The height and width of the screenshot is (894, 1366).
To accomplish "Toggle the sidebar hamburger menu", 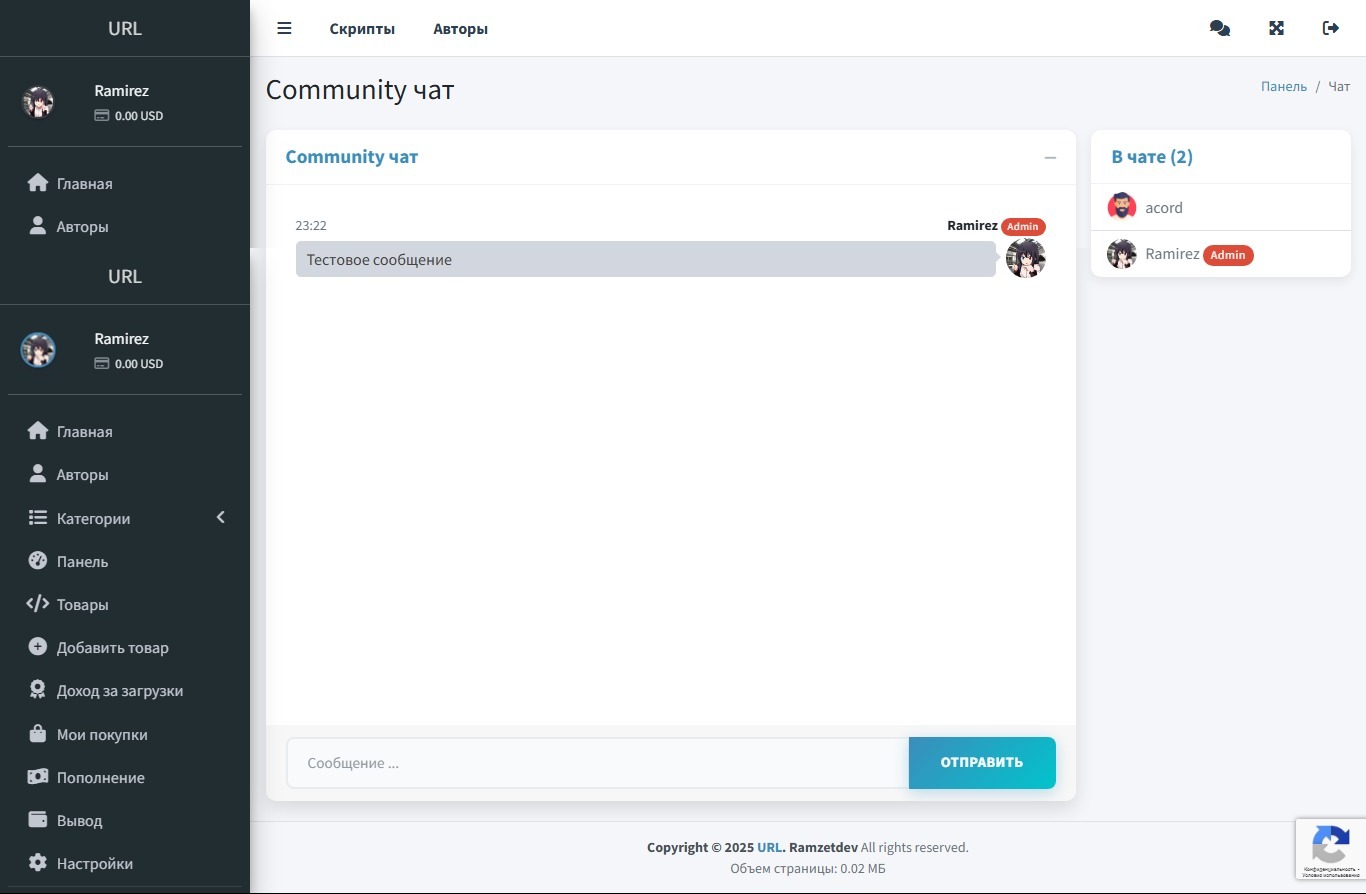I will [x=284, y=28].
